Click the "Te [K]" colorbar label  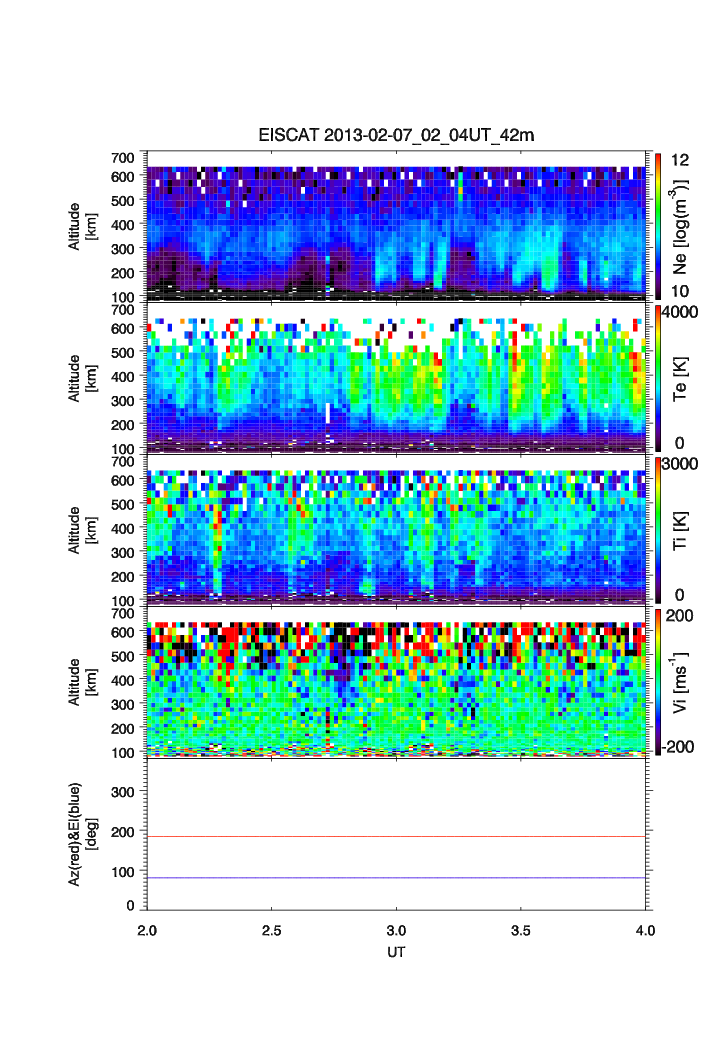(680, 379)
